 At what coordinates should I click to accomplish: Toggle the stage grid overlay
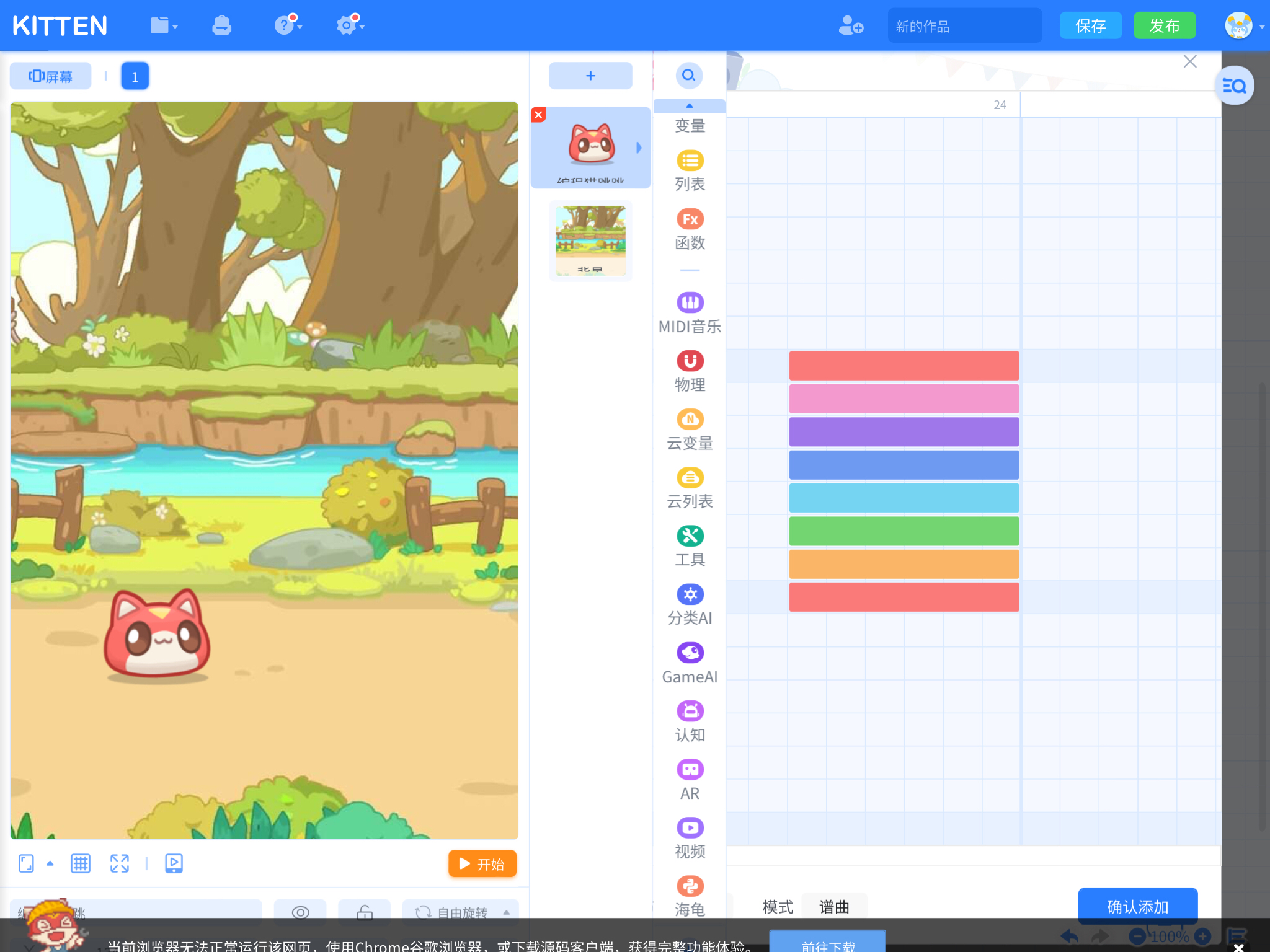81,863
